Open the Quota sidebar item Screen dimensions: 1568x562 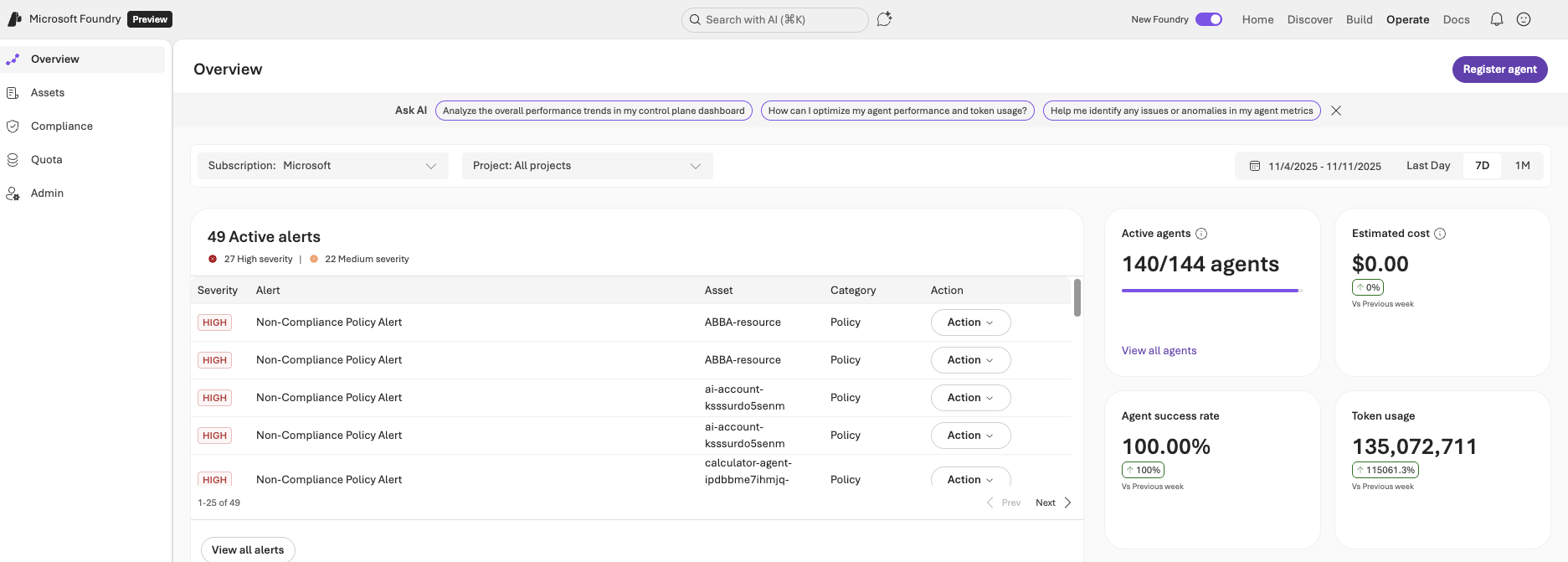point(46,160)
